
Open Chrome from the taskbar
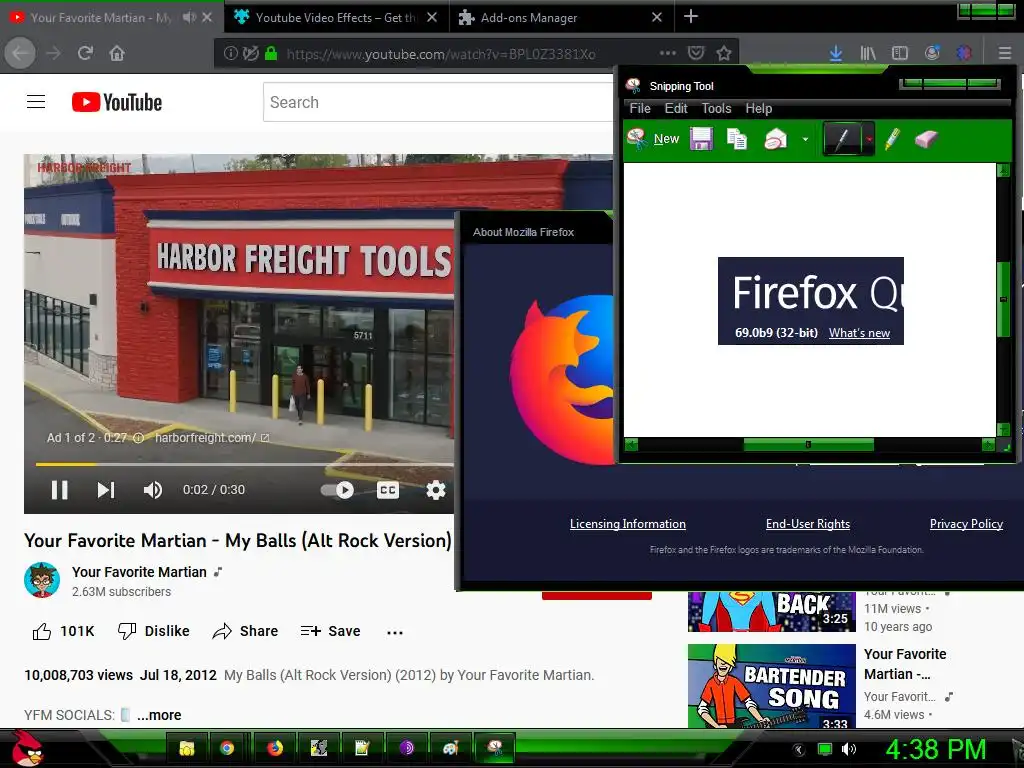click(227, 748)
